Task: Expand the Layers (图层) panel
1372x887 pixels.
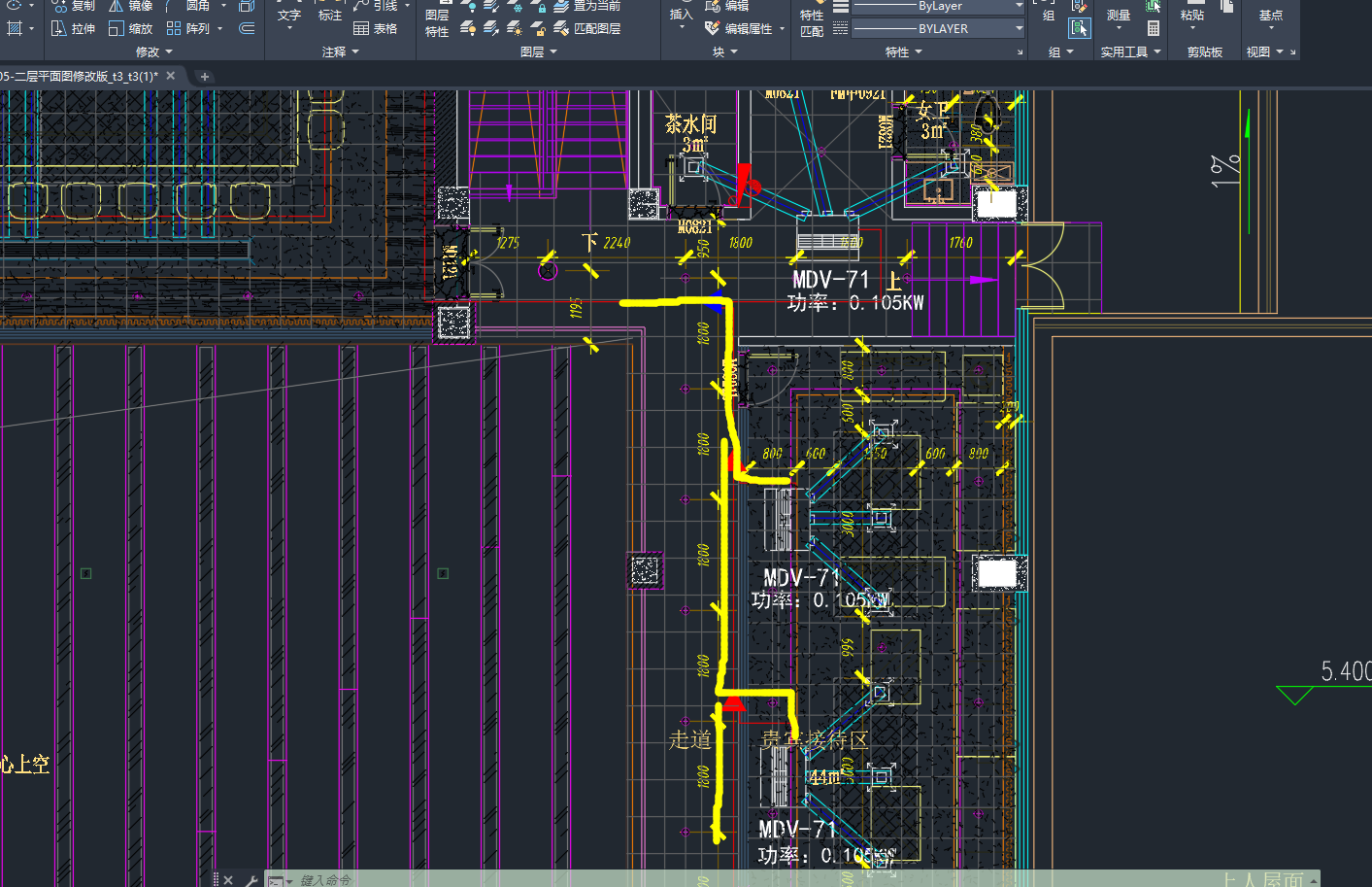Action: [538, 51]
